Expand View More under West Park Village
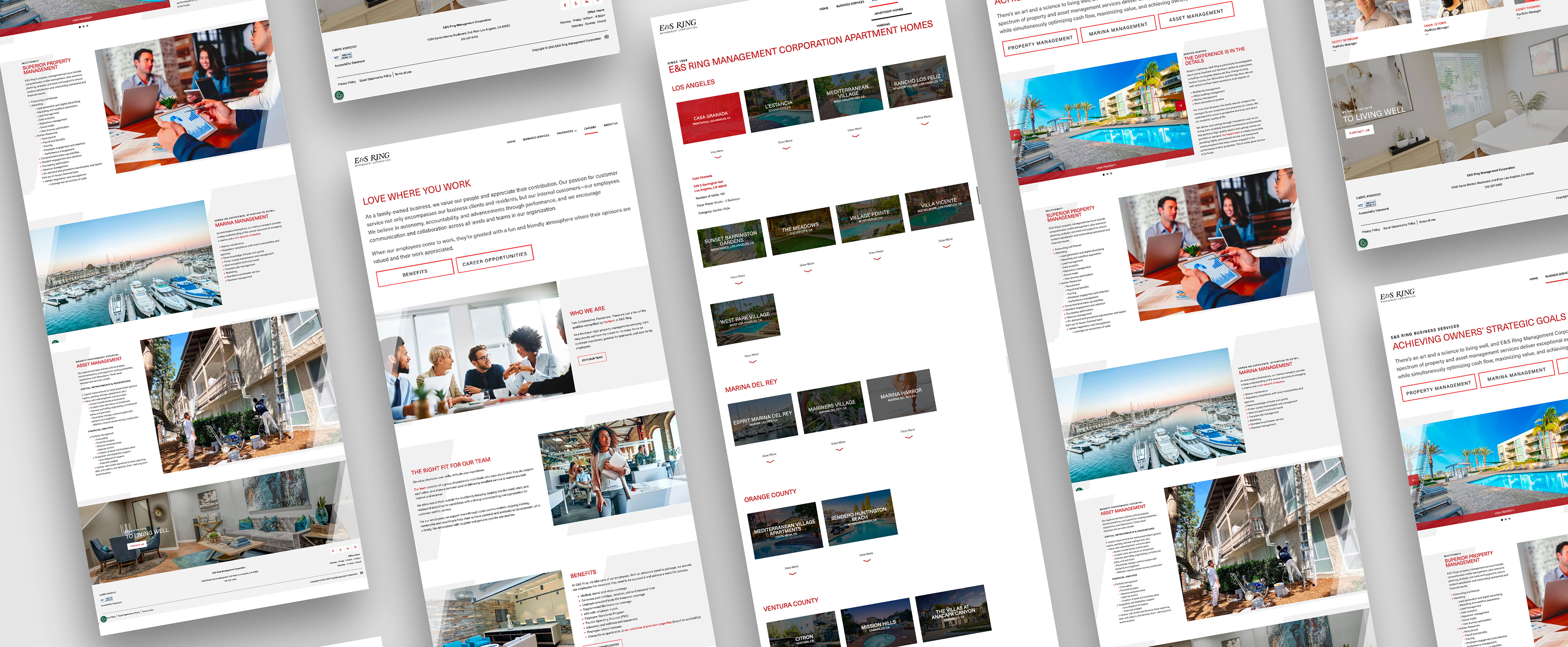 752,358
